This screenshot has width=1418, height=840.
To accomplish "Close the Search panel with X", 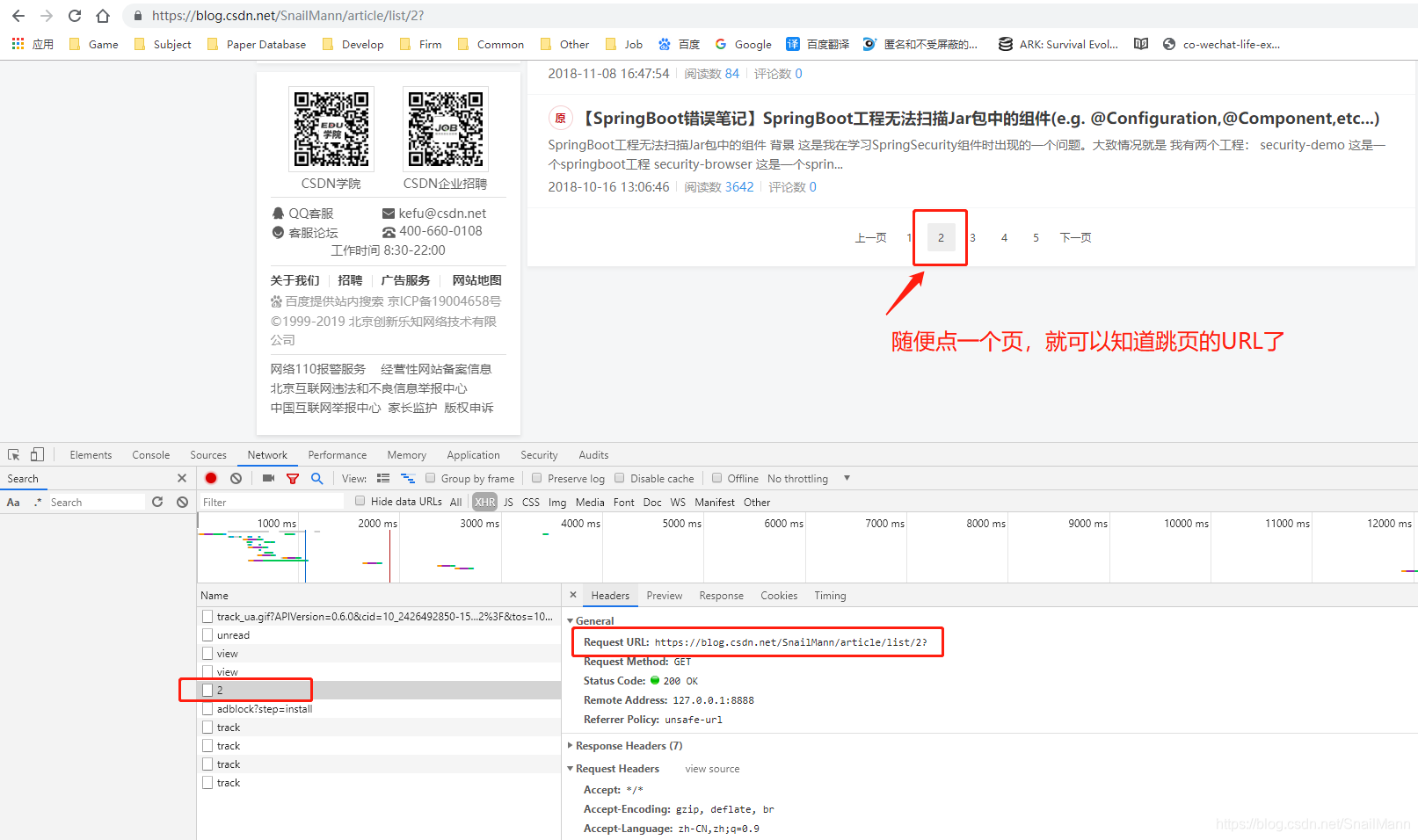I will coord(182,478).
